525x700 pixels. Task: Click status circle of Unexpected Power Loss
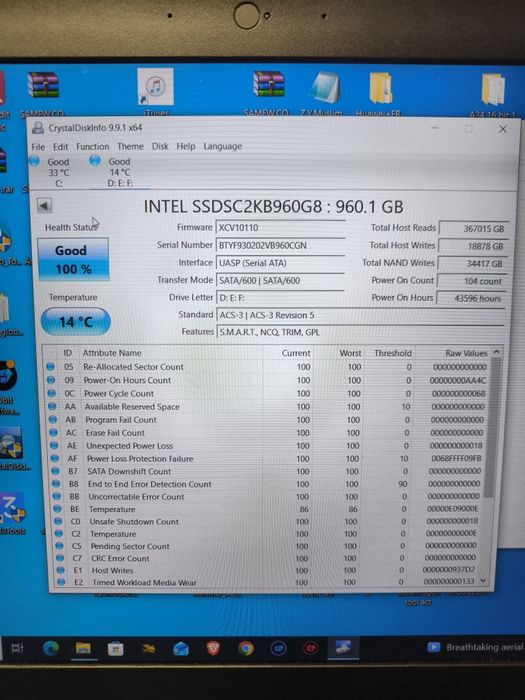[x=54, y=446]
